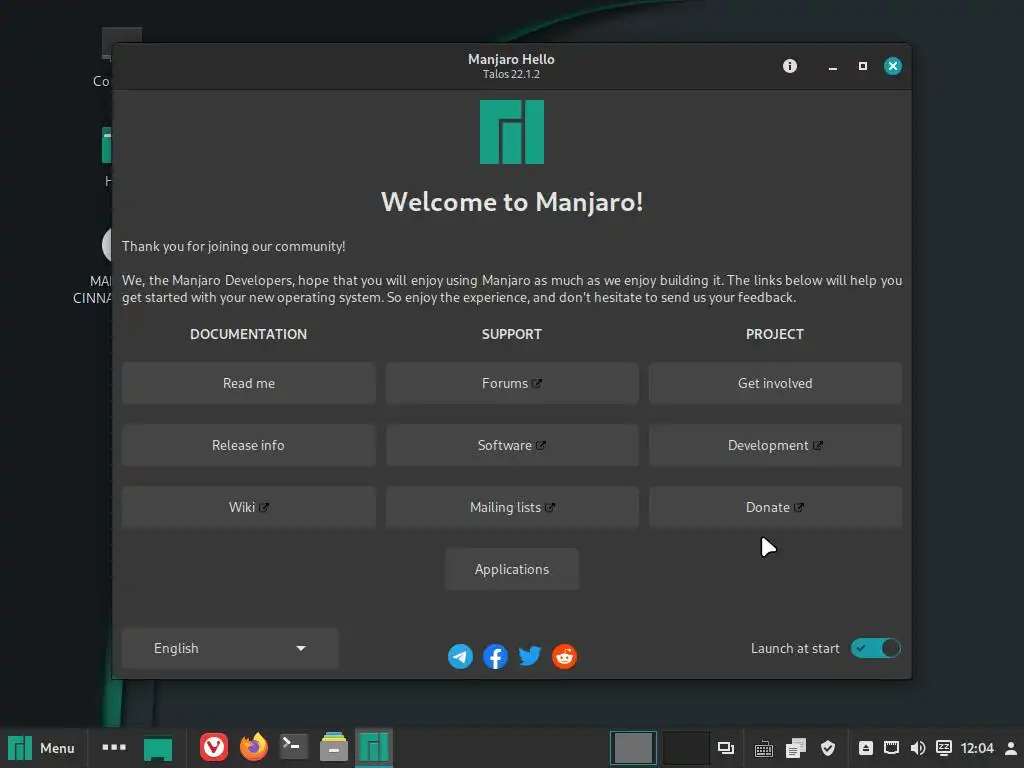1024x768 pixels.
Task: Open the file manager from the panel
Action: pyautogui.click(x=334, y=748)
